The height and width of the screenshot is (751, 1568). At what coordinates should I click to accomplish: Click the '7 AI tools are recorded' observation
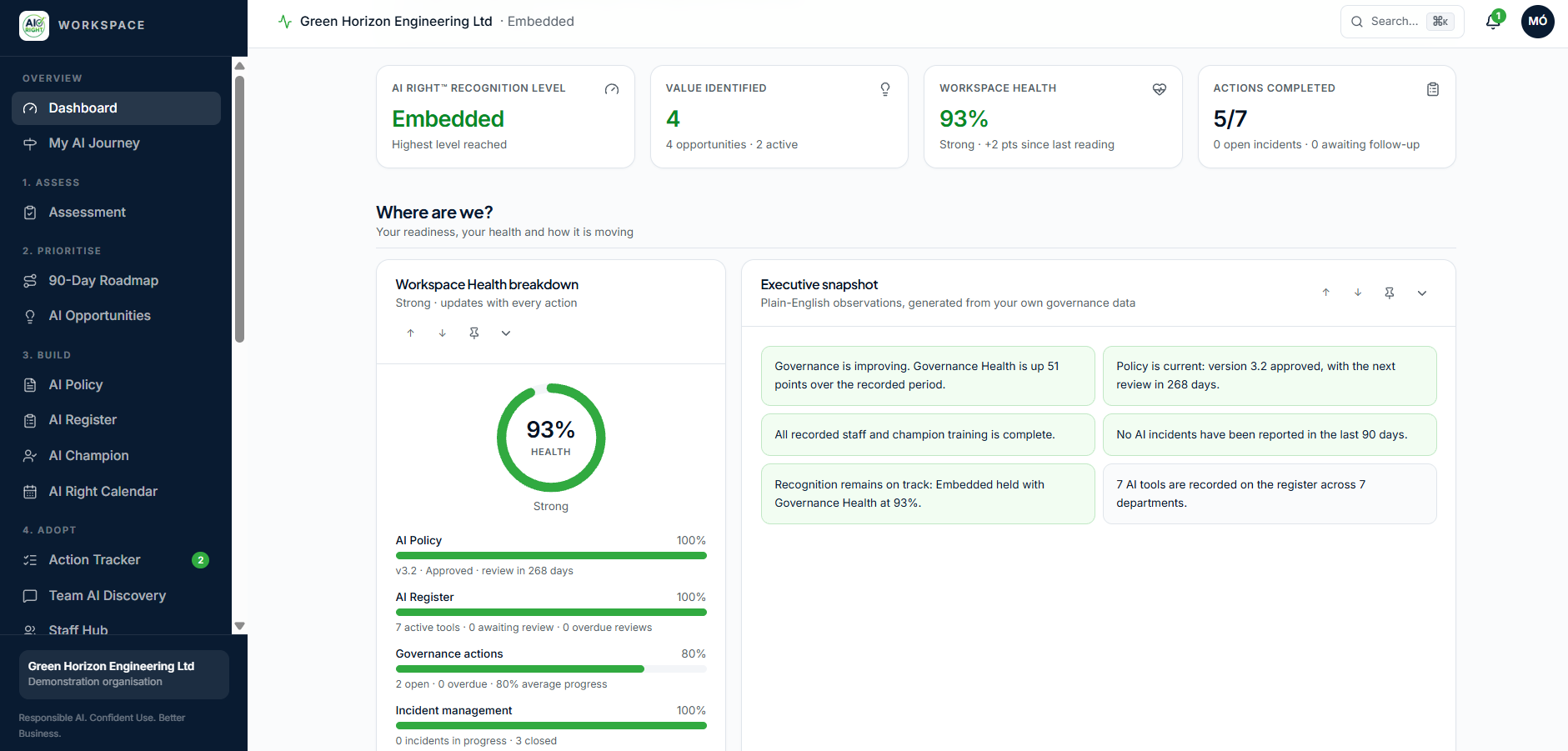(1270, 494)
